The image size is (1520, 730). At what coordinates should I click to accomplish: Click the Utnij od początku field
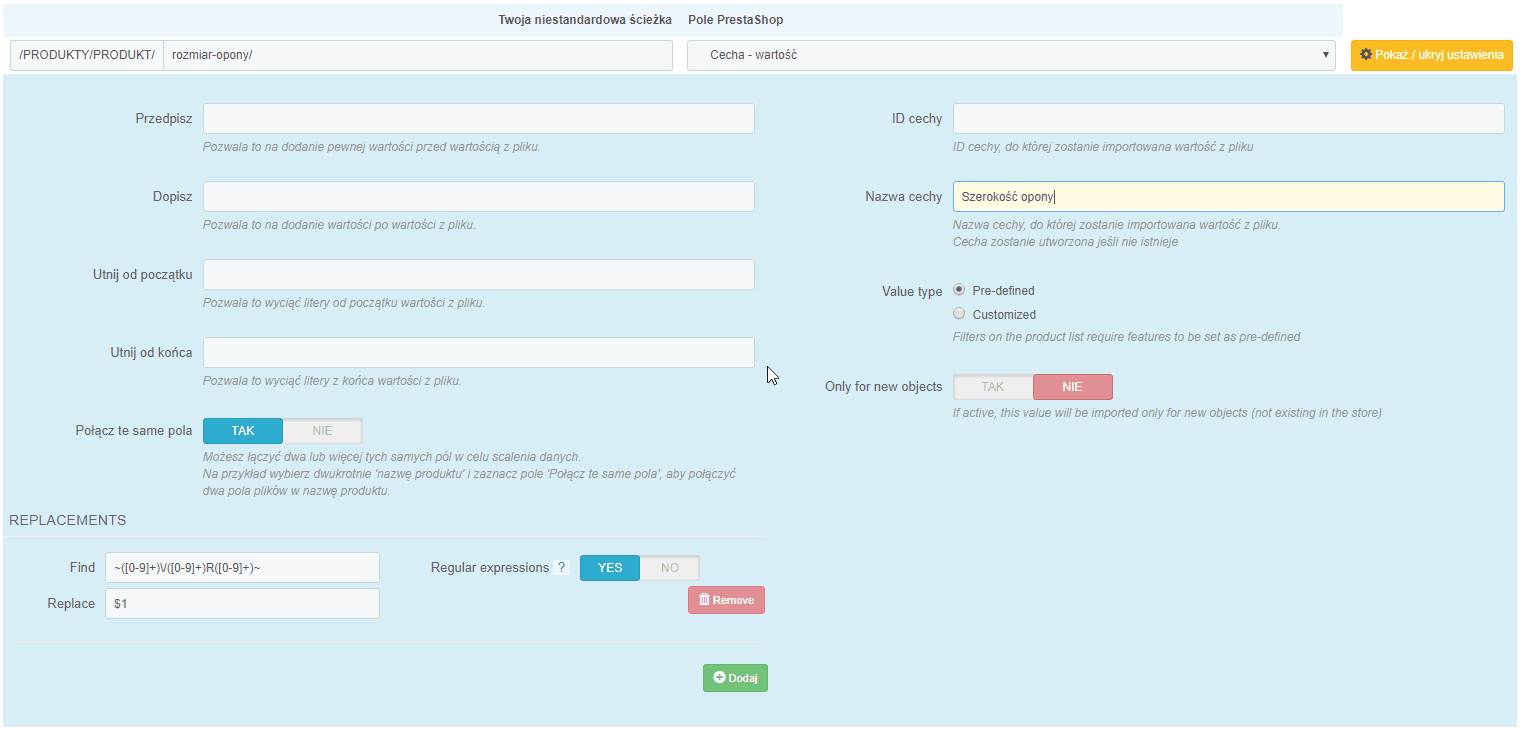pyautogui.click(x=478, y=275)
